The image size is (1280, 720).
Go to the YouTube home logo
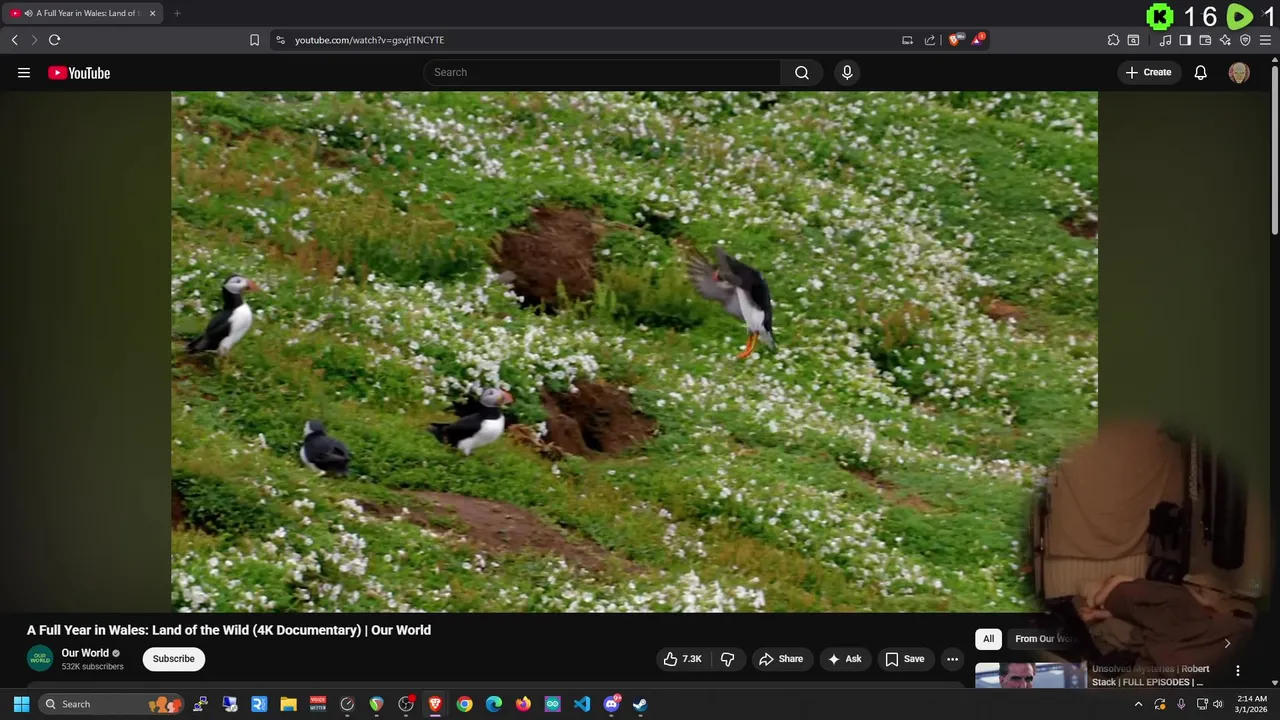click(79, 72)
